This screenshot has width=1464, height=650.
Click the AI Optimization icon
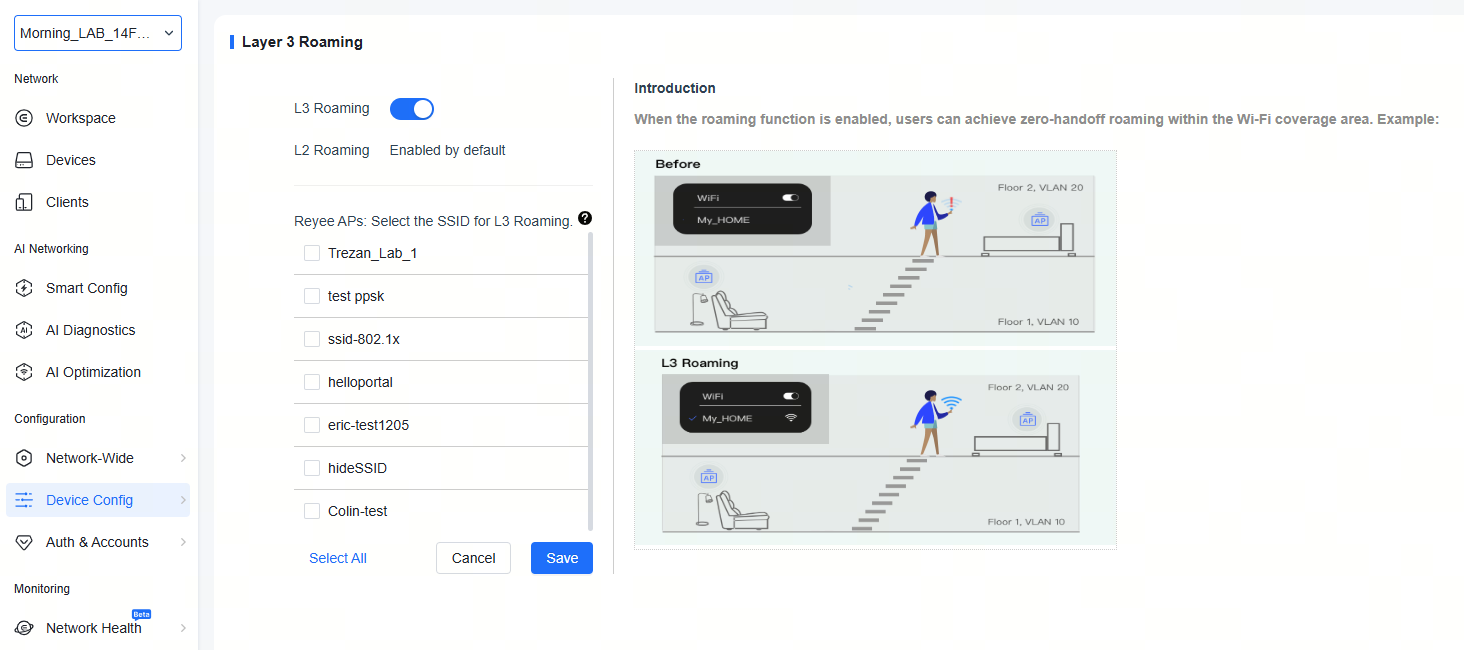[x=25, y=372]
